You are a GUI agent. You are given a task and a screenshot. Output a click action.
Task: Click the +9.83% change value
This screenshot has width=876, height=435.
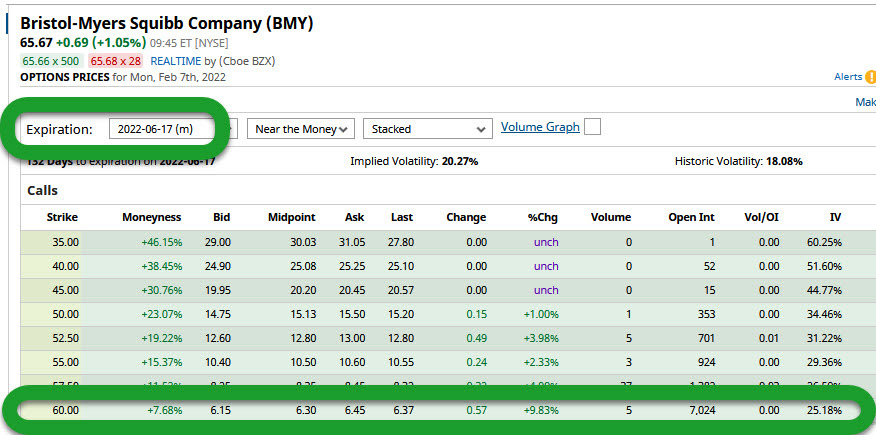click(541, 410)
